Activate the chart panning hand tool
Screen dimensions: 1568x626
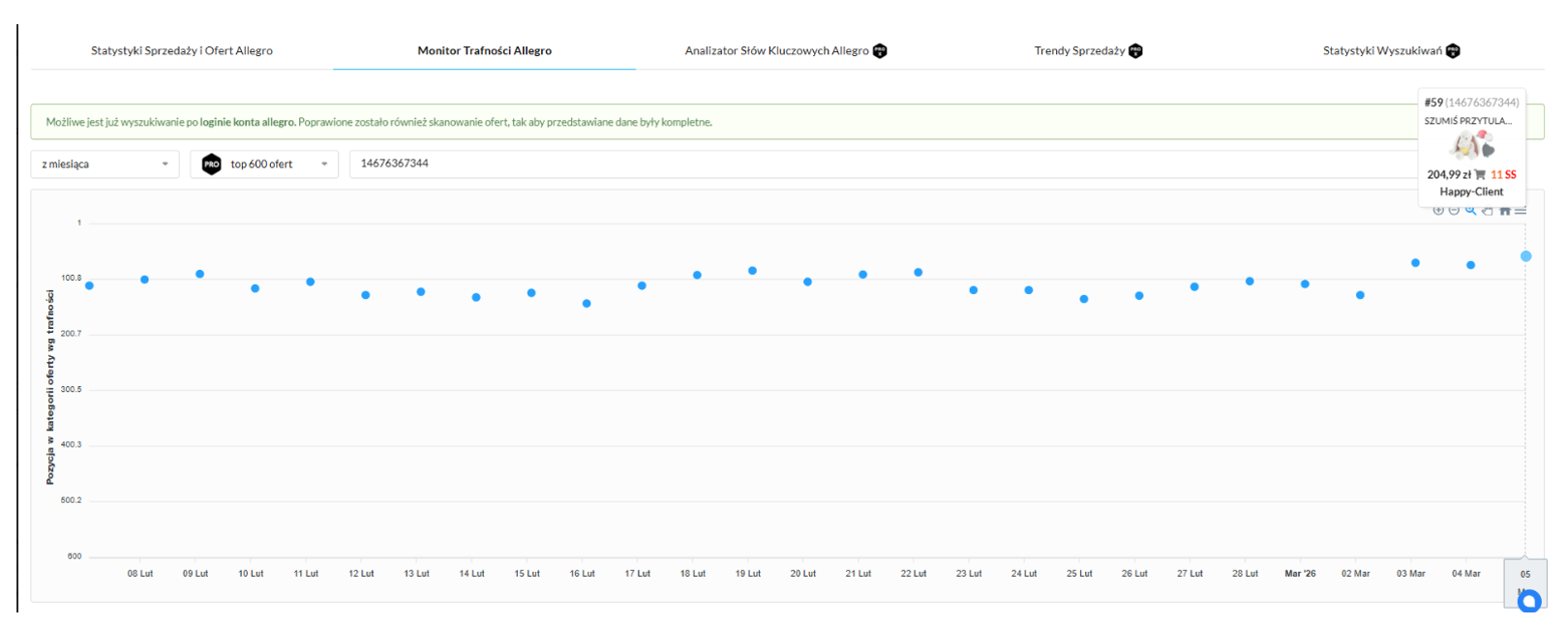1488,210
